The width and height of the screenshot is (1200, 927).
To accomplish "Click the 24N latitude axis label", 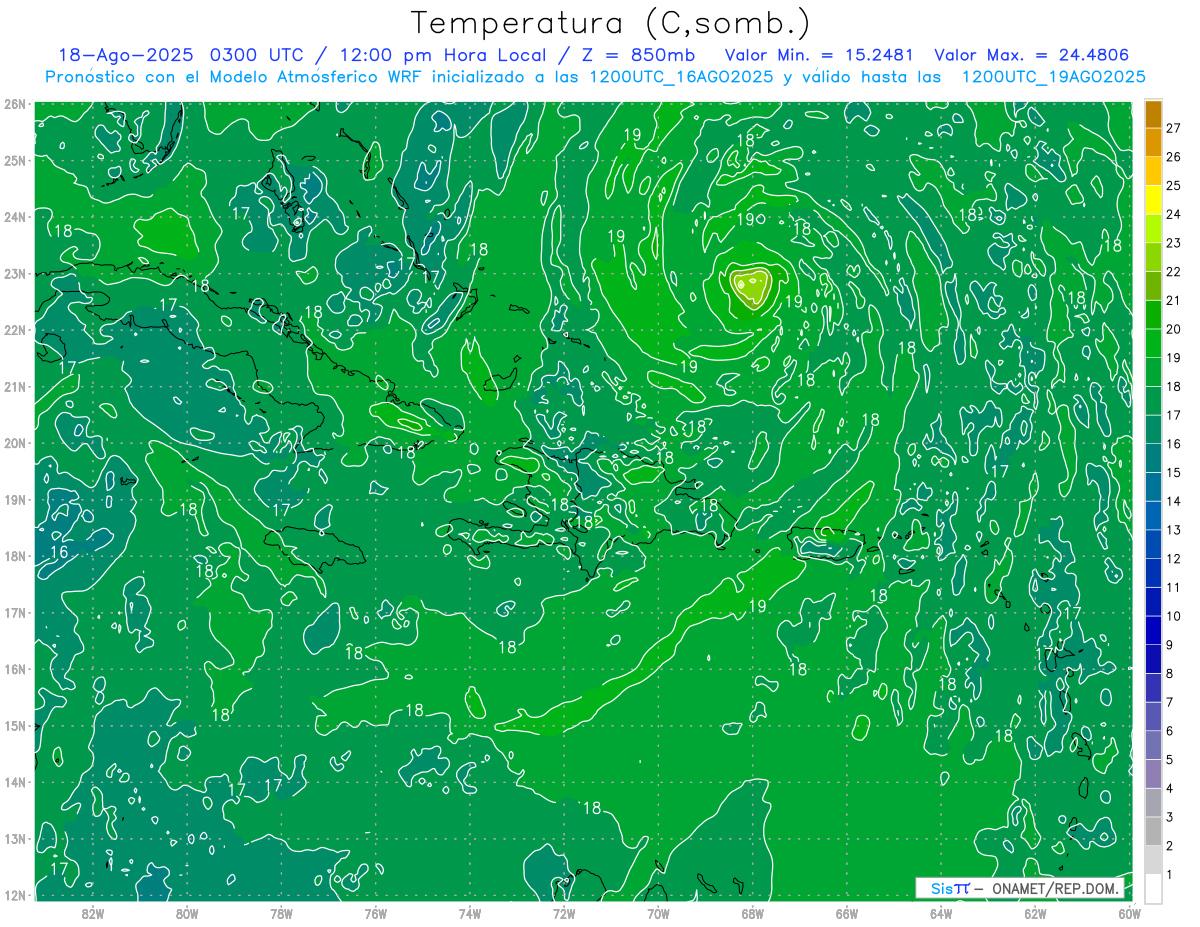I will coord(14,217).
